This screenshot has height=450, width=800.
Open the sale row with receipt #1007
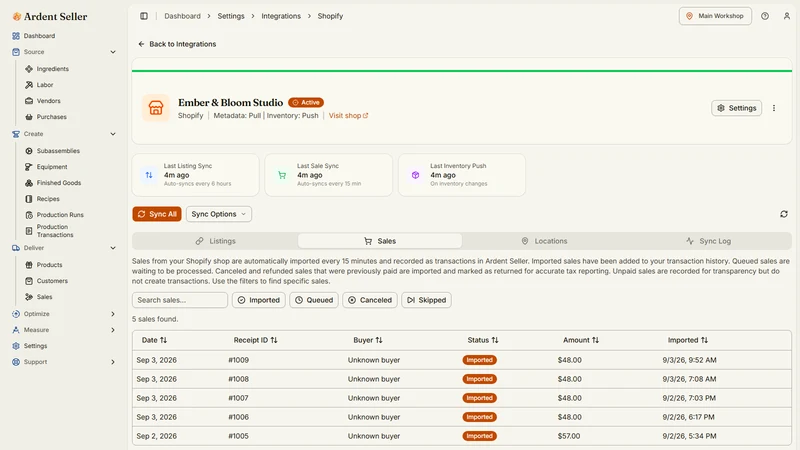(462, 398)
